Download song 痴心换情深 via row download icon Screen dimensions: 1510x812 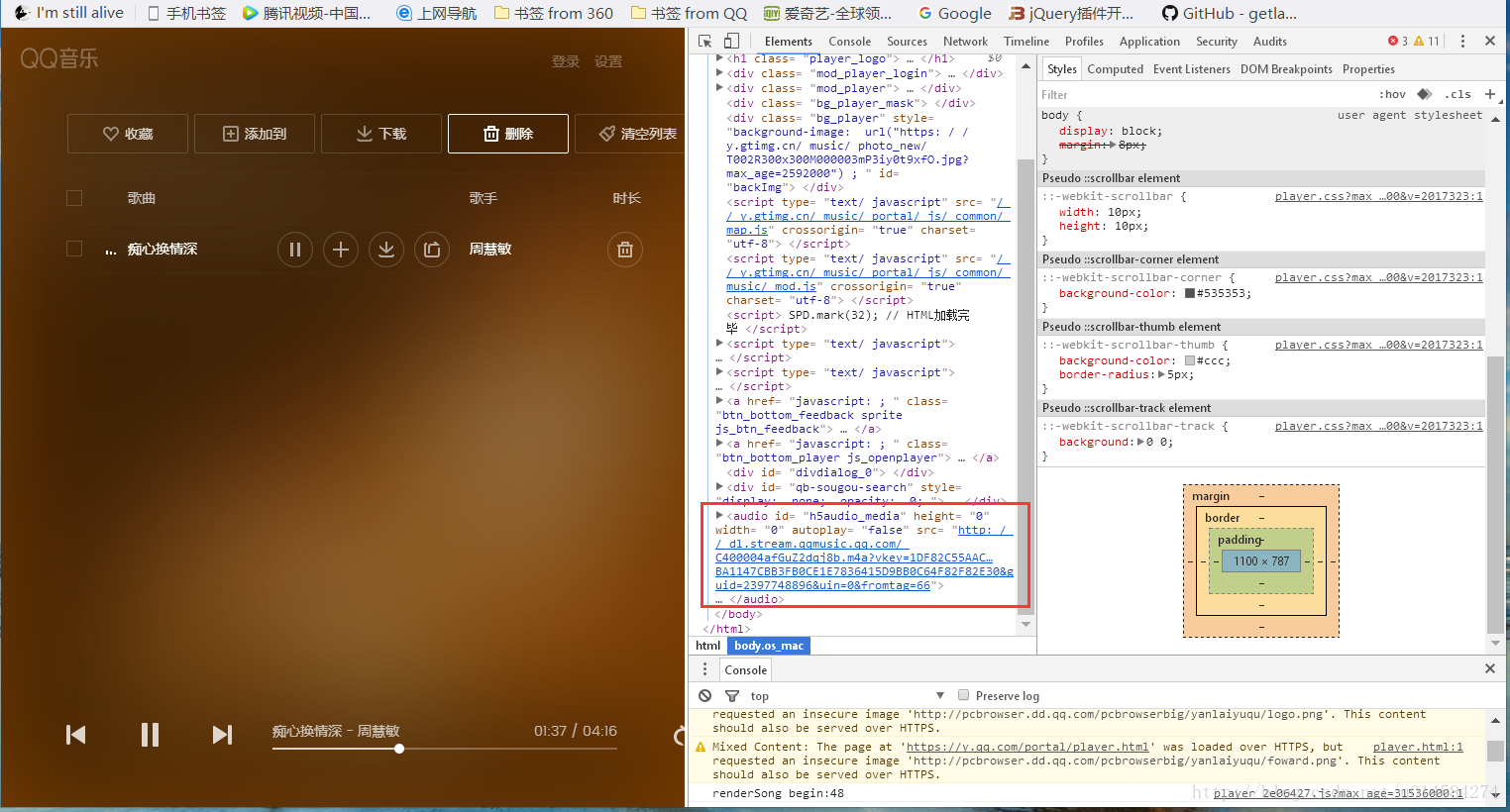tap(386, 250)
